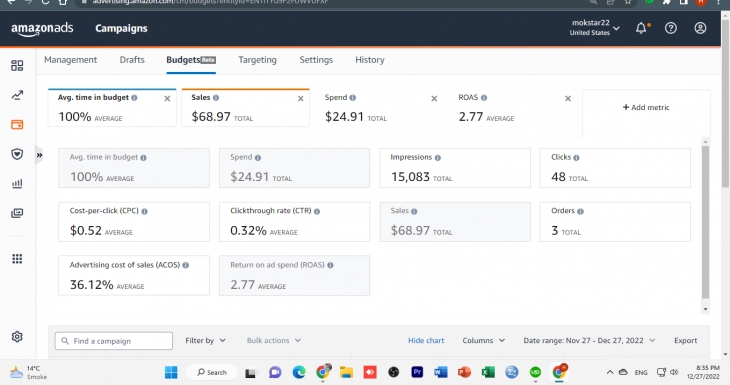Open the nine-dot apps grid sidebar icon
This screenshot has width=730, height=385.
(x=17, y=259)
